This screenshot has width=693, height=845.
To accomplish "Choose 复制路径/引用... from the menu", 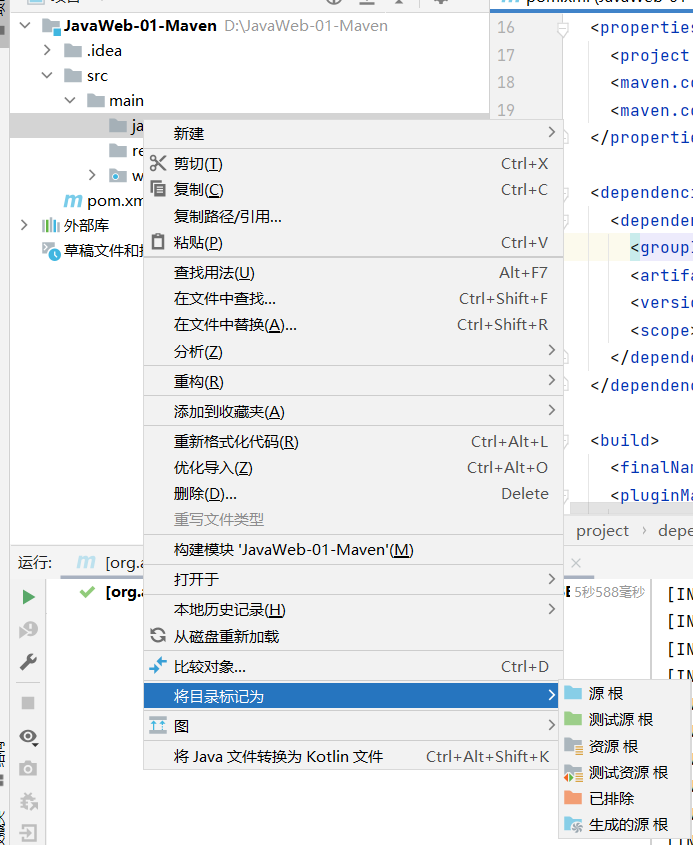I will (x=354, y=216).
